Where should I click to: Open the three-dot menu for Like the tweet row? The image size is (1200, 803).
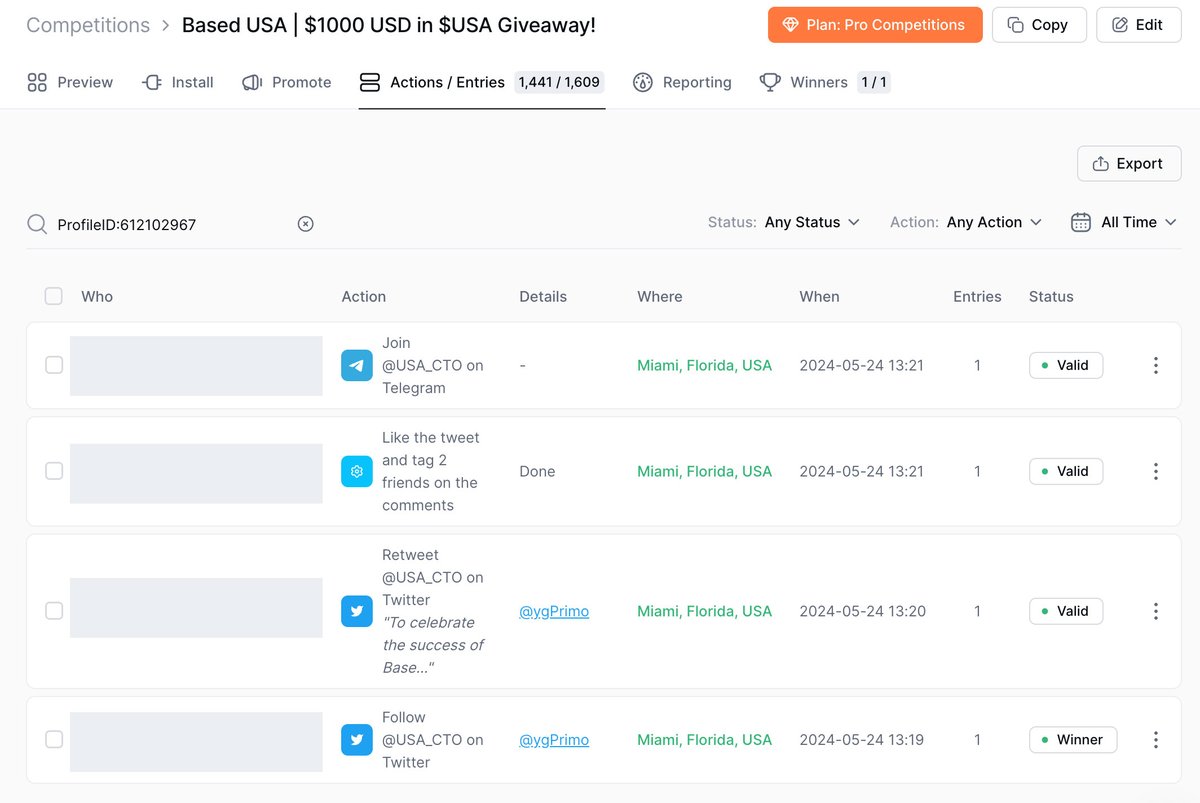point(1156,471)
